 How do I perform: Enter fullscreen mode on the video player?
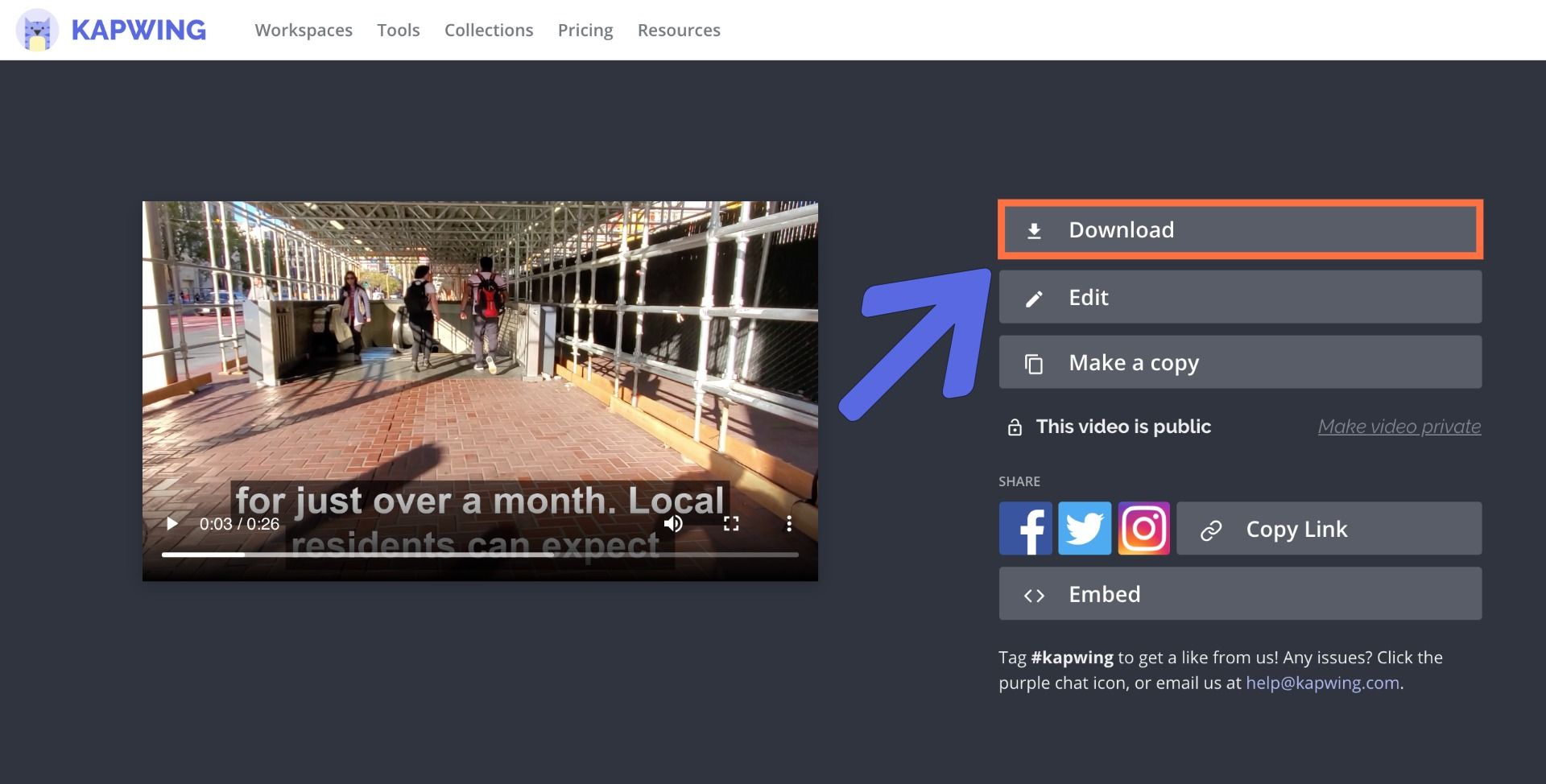(732, 523)
